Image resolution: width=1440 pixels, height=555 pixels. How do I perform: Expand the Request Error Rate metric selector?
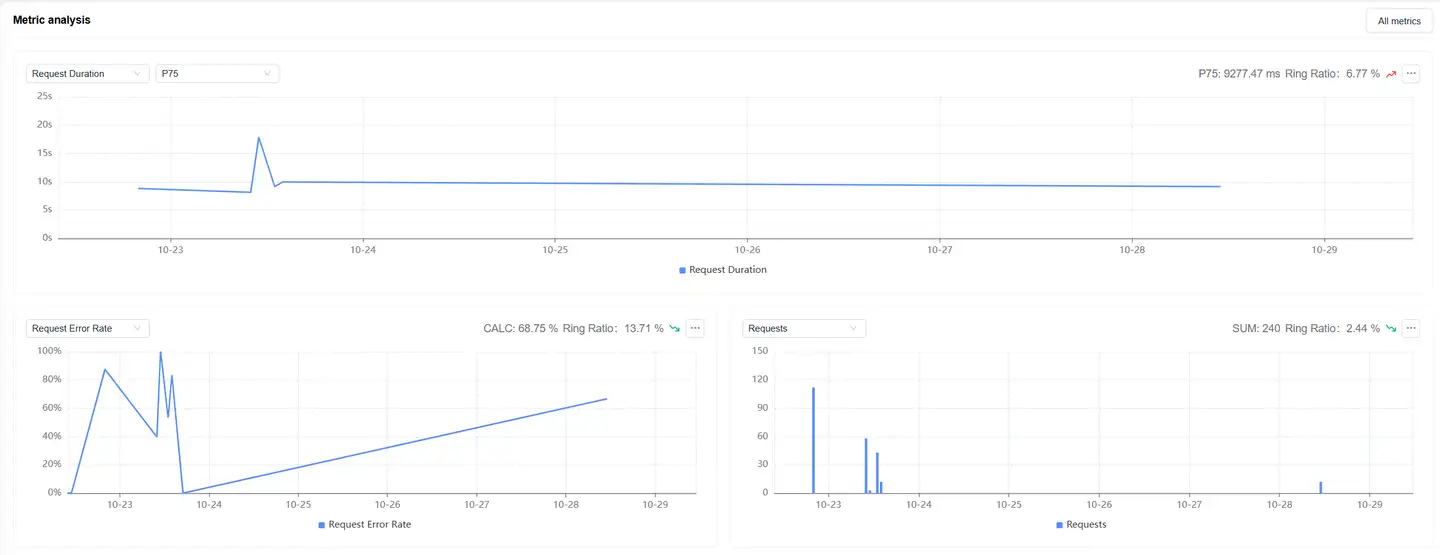(x=88, y=328)
